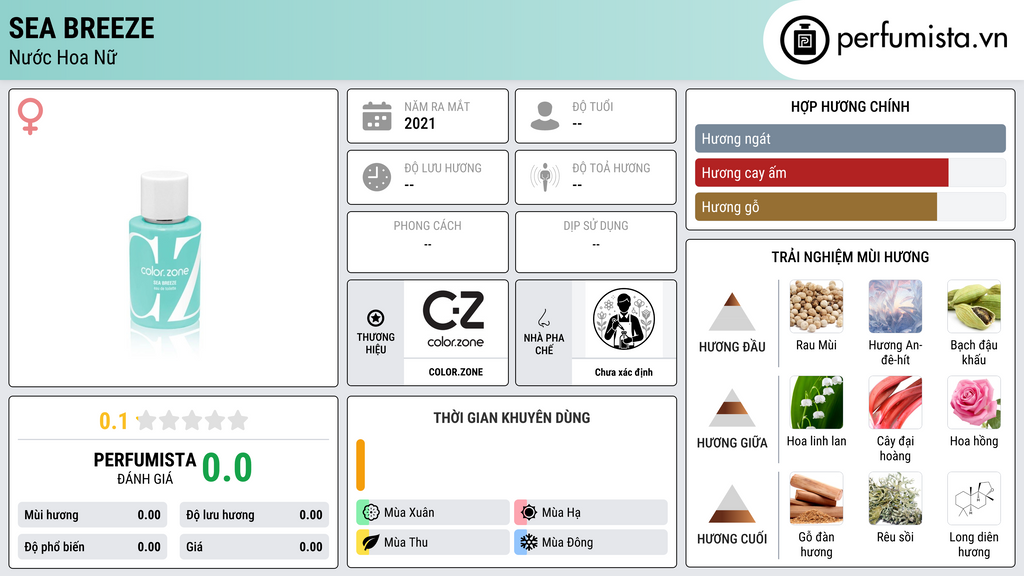Click the Giá 0.00 score row
Viewport: 1024px width, 576px height.
254,547
